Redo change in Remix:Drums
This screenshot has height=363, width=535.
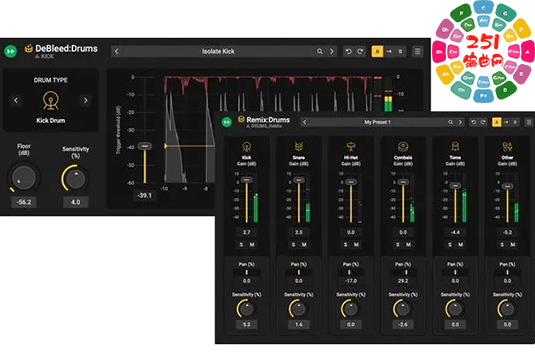click(x=483, y=122)
